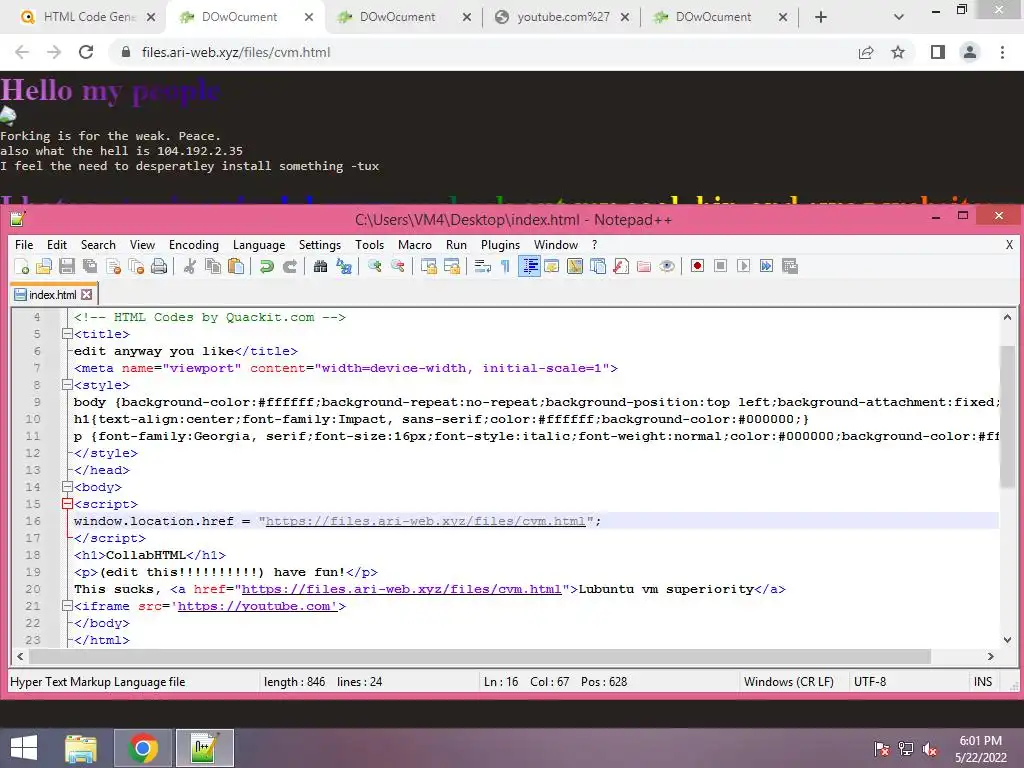Open function list toolbar icon

(x=621, y=266)
